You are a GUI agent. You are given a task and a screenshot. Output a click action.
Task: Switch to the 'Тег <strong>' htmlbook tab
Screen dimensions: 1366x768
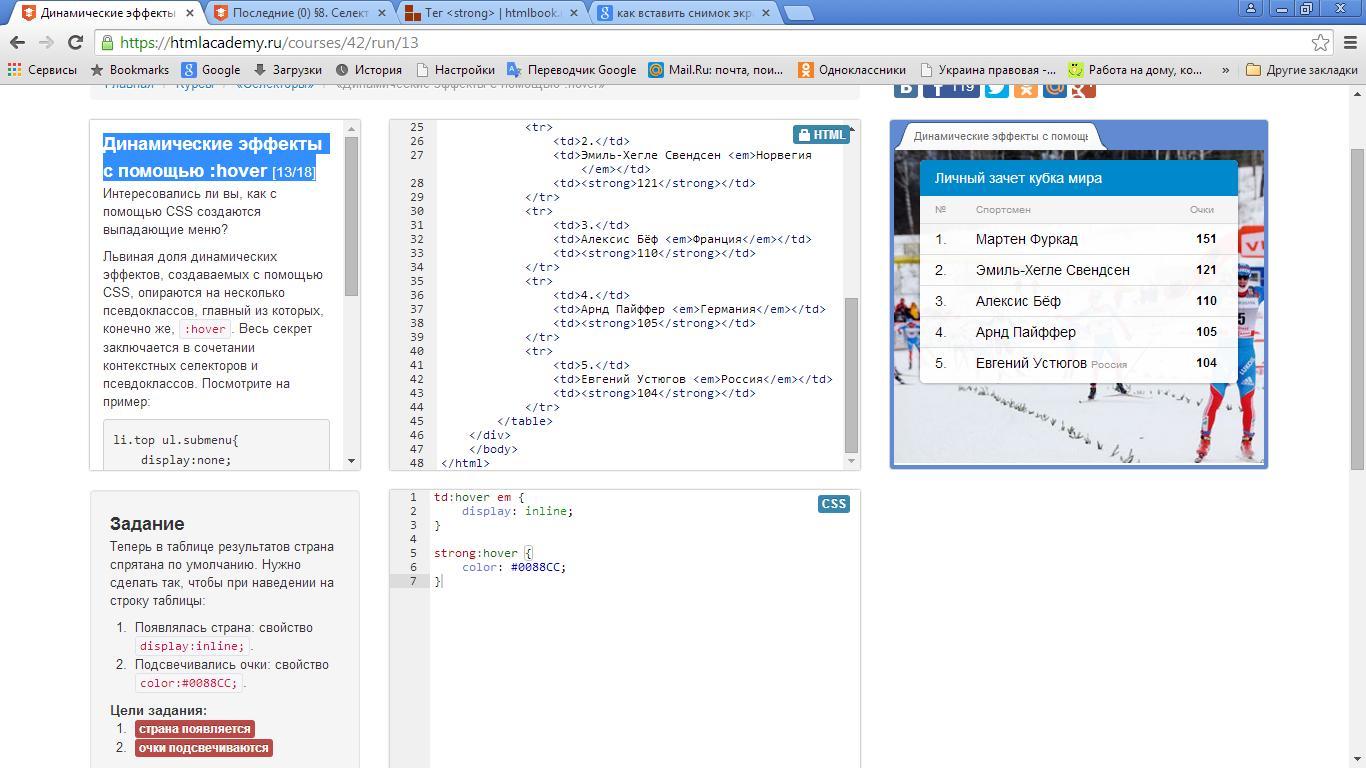click(x=491, y=13)
